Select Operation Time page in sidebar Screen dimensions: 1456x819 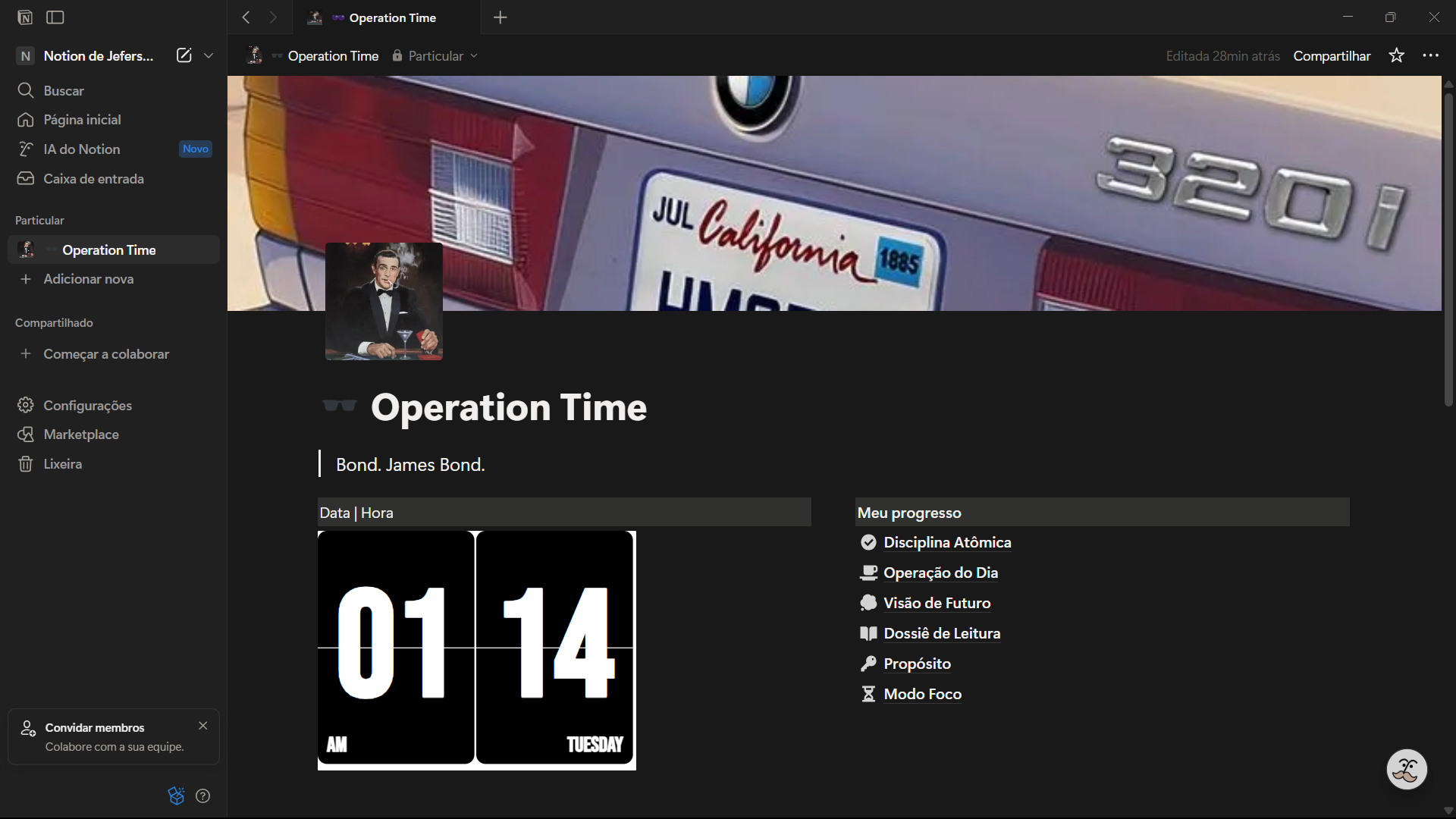tap(108, 249)
